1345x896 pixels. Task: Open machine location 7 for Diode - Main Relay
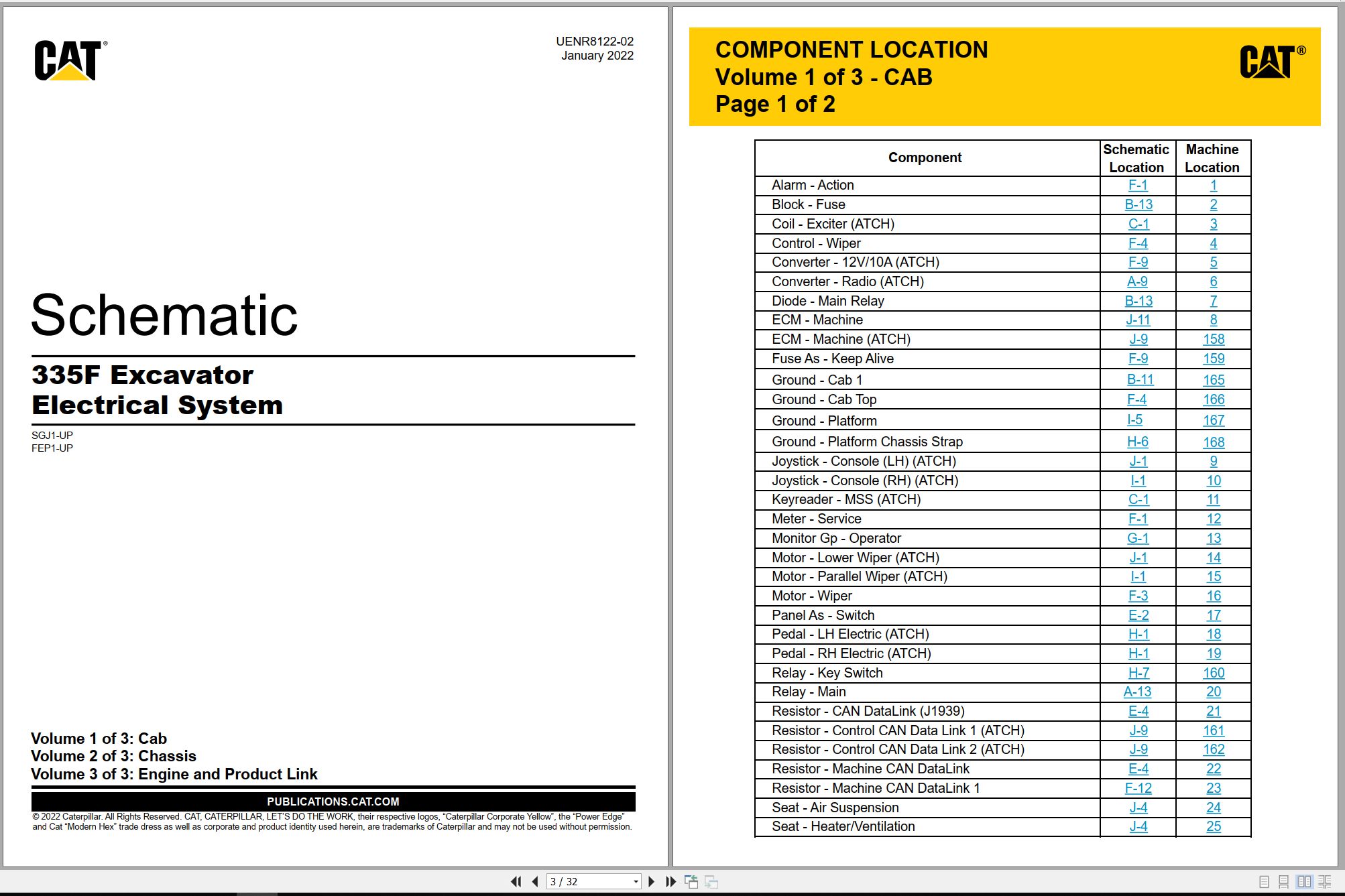pyautogui.click(x=1214, y=301)
